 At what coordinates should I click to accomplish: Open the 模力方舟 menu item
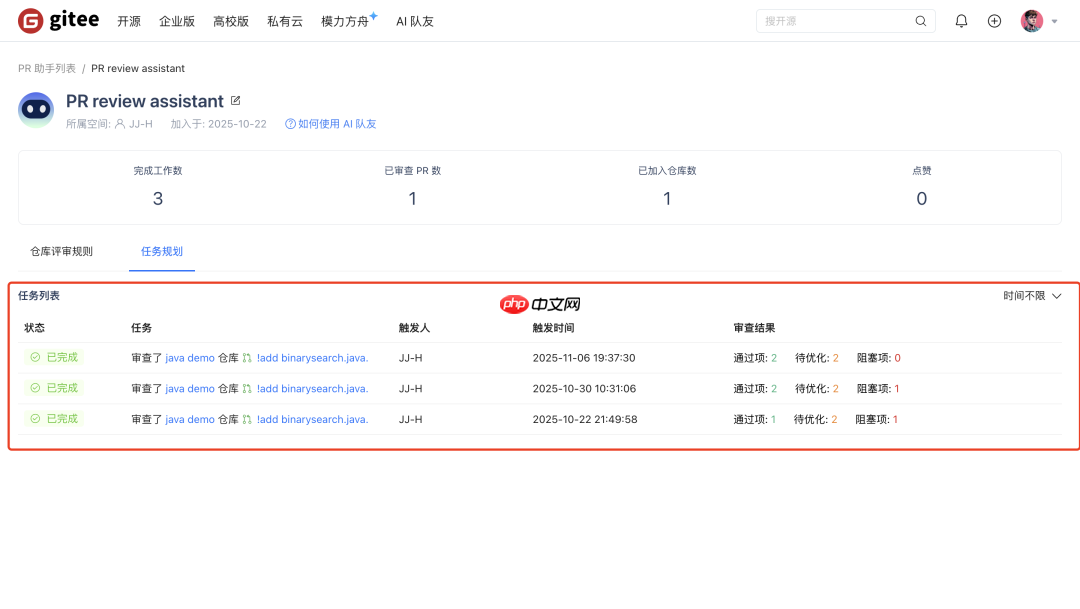tap(344, 21)
